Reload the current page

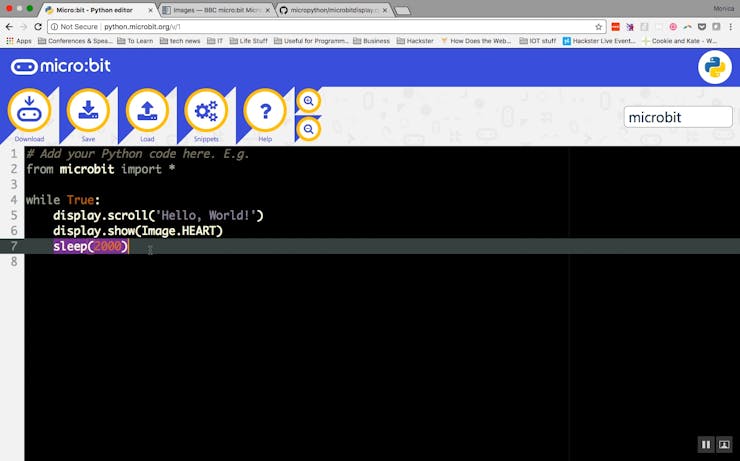(38, 27)
